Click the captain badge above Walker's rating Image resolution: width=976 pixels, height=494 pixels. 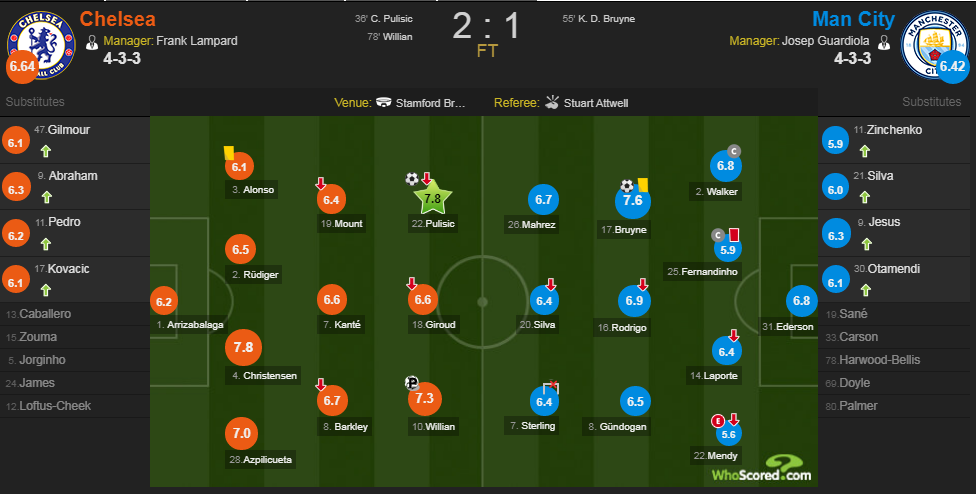(733, 150)
